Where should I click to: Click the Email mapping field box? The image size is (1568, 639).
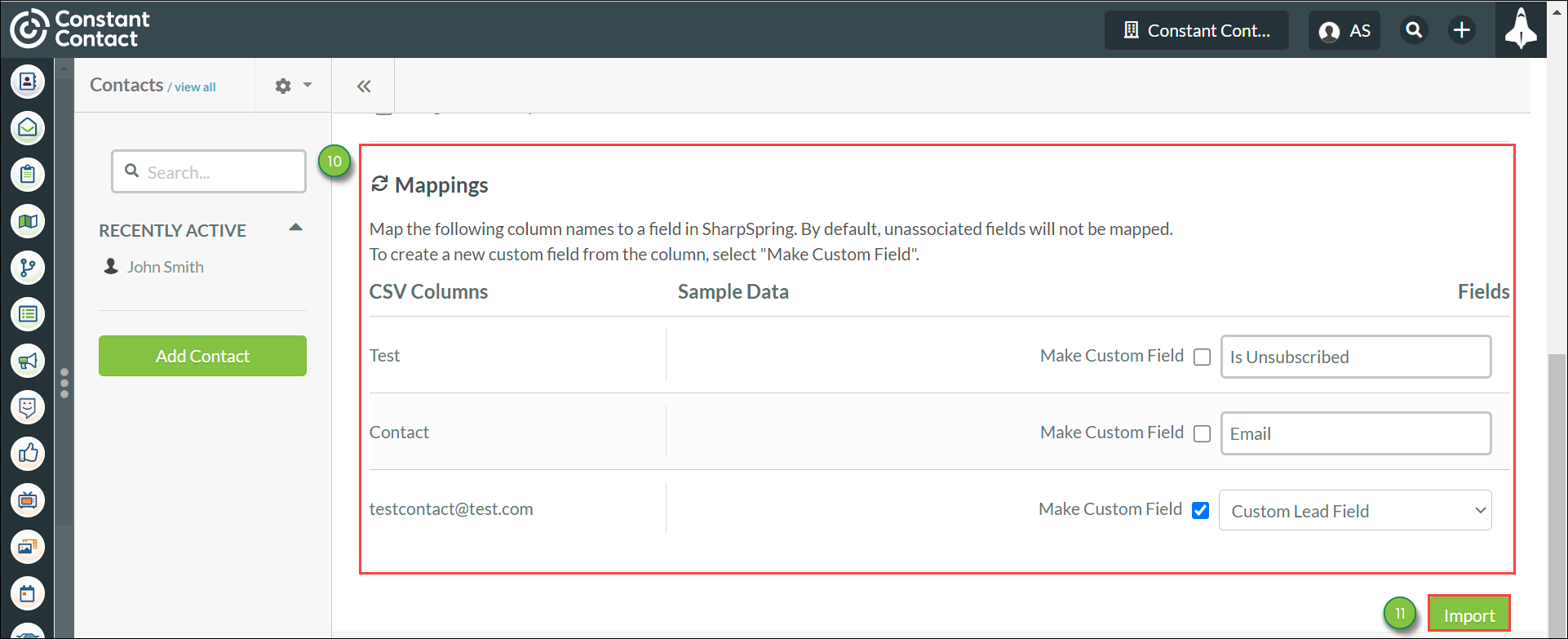tap(1356, 433)
